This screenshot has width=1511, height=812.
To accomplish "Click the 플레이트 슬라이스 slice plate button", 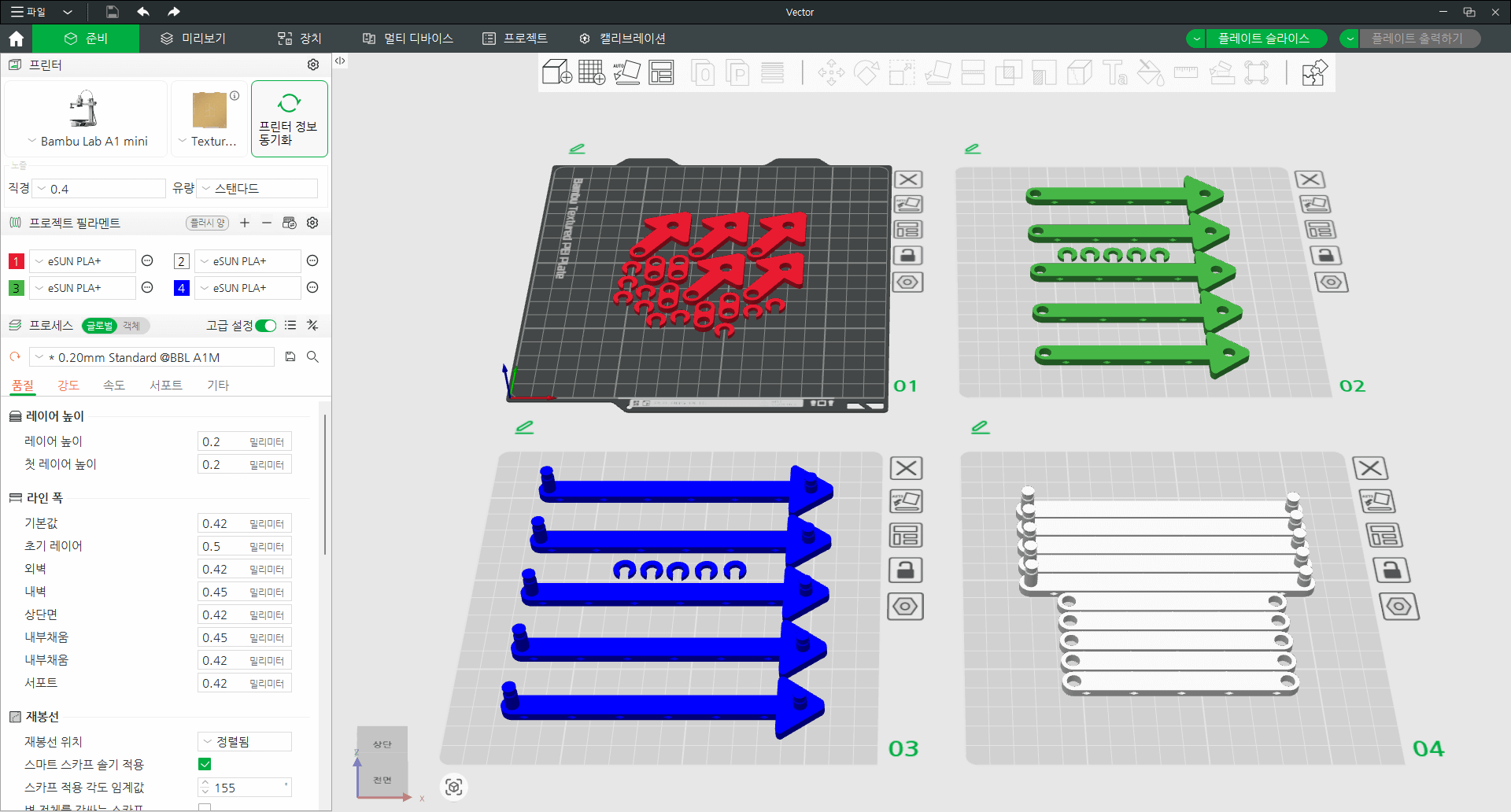I will click(1263, 39).
